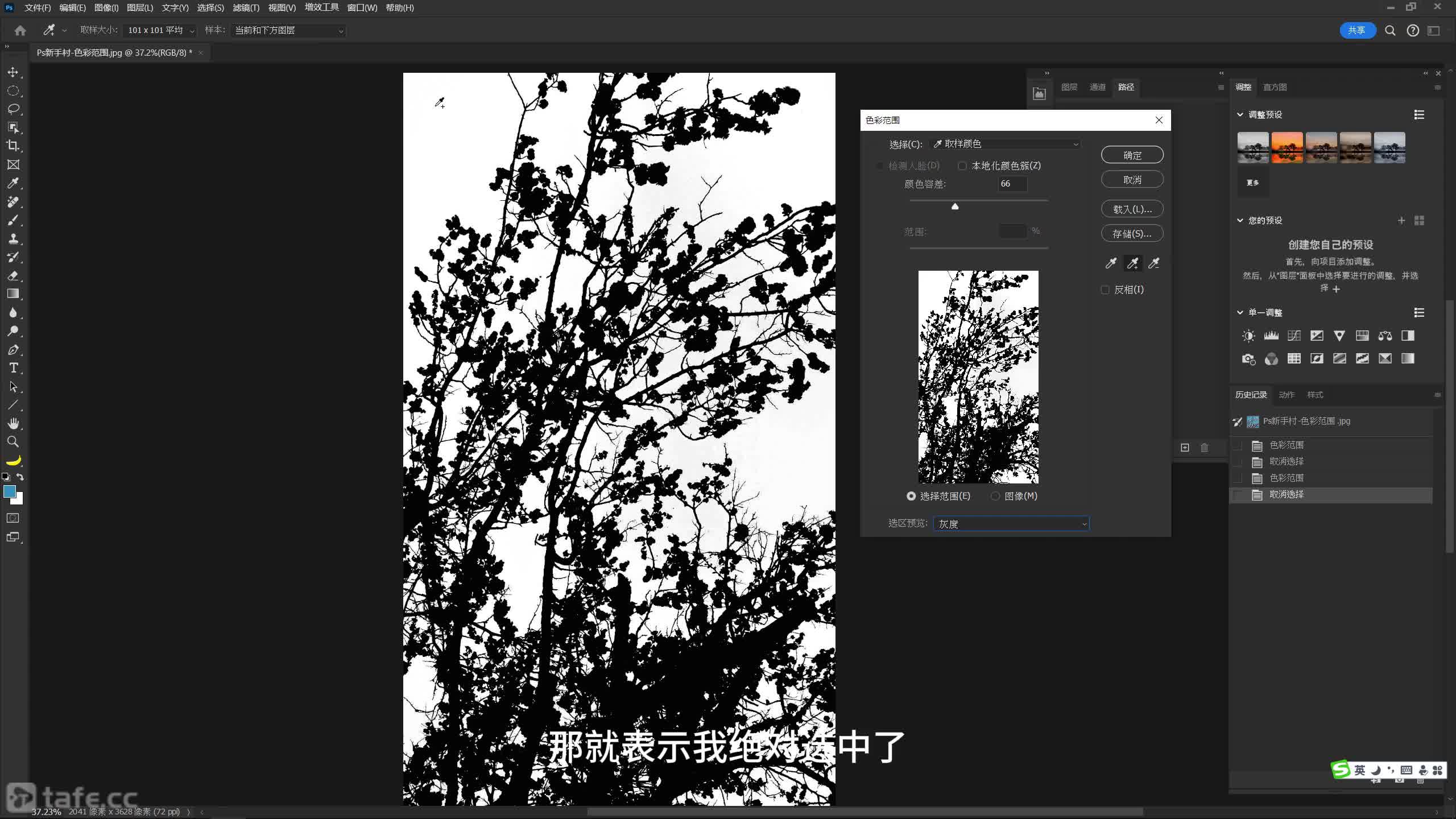Select the Zoom tool in toolbar
The width and height of the screenshot is (1456, 819).
point(13,442)
